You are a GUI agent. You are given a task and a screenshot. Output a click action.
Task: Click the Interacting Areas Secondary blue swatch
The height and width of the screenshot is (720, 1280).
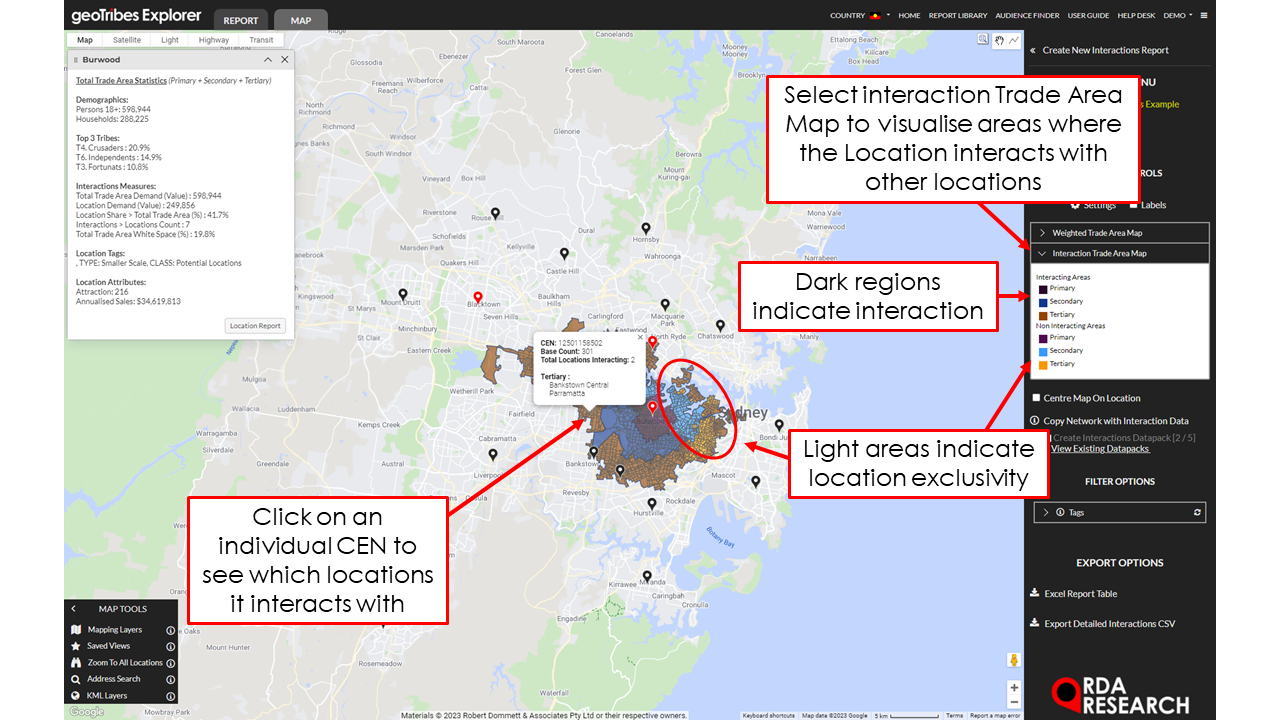click(x=1043, y=302)
